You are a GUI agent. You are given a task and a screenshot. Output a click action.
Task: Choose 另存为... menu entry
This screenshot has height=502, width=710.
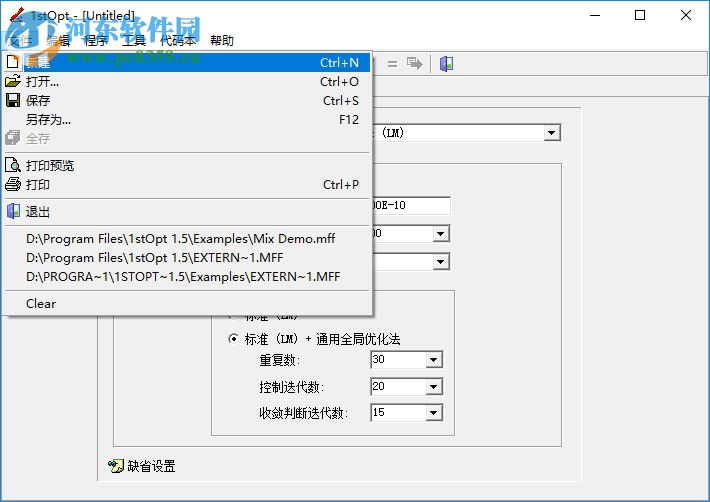(187, 120)
